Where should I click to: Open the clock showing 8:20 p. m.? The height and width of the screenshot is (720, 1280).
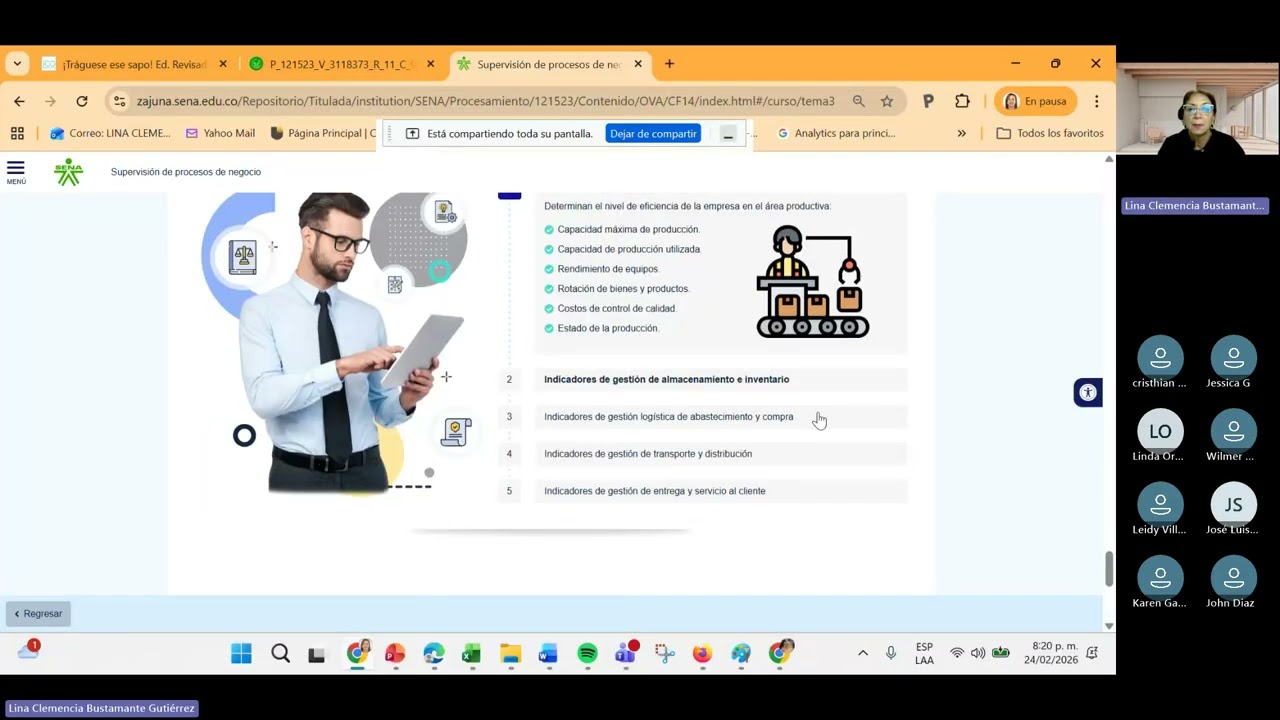point(1050,653)
